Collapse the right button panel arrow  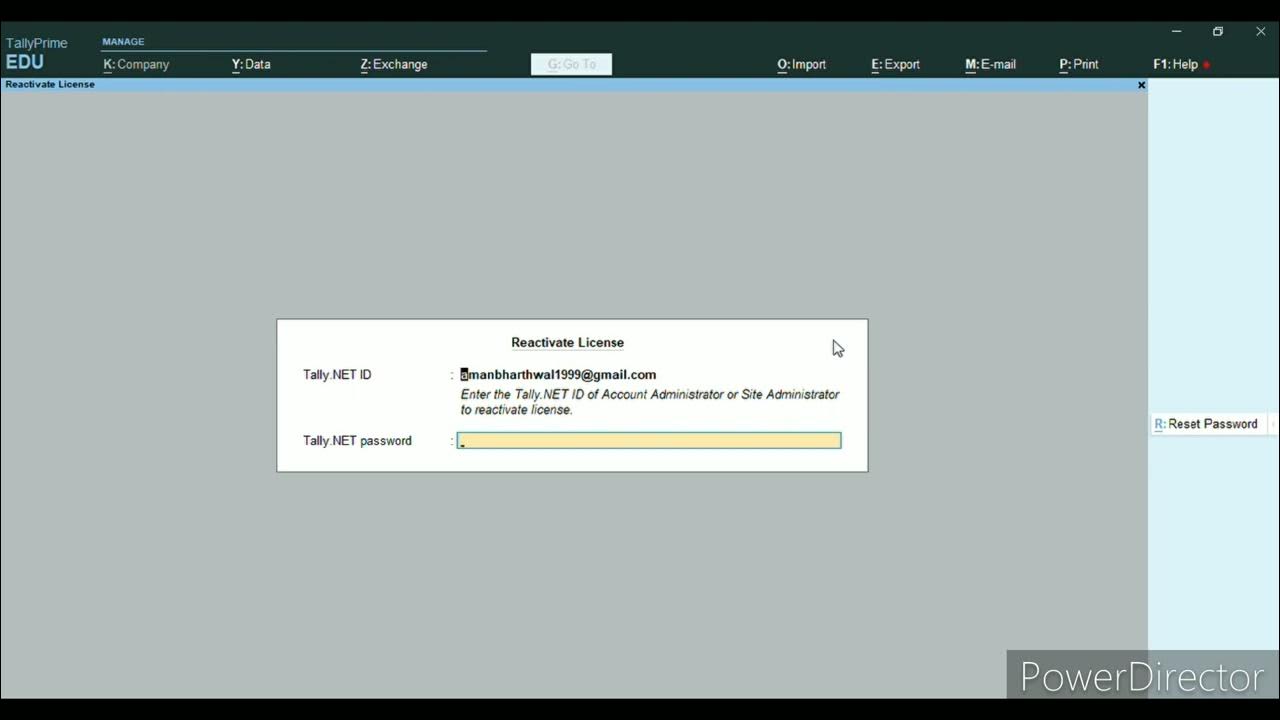pyautogui.click(x=1273, y=424)
